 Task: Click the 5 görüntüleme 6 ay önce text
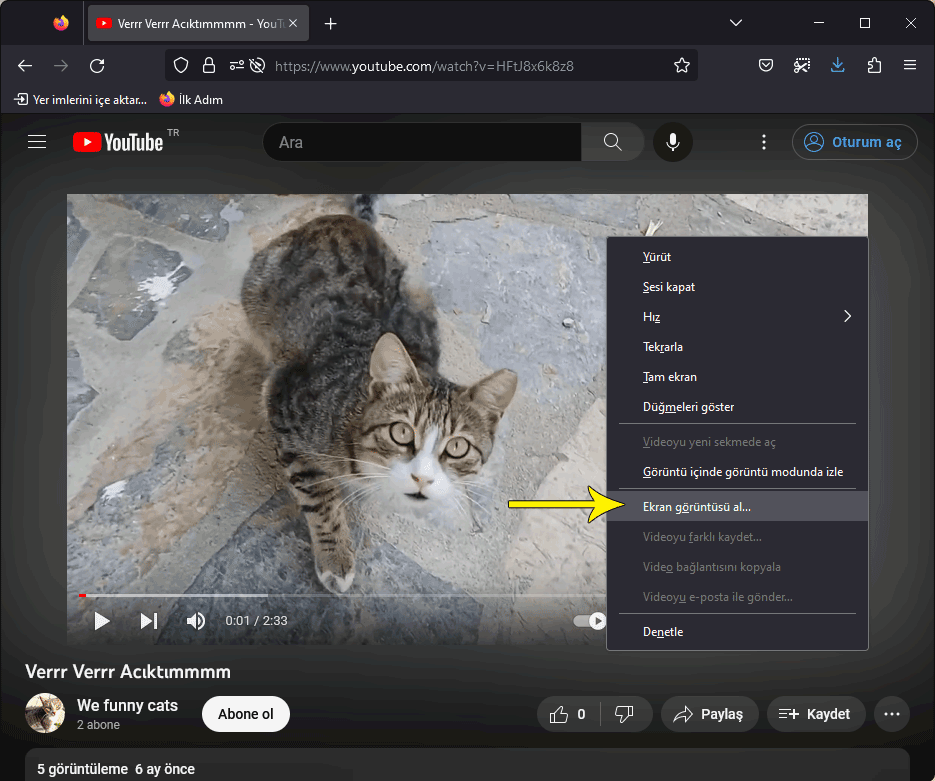[116, 769]
